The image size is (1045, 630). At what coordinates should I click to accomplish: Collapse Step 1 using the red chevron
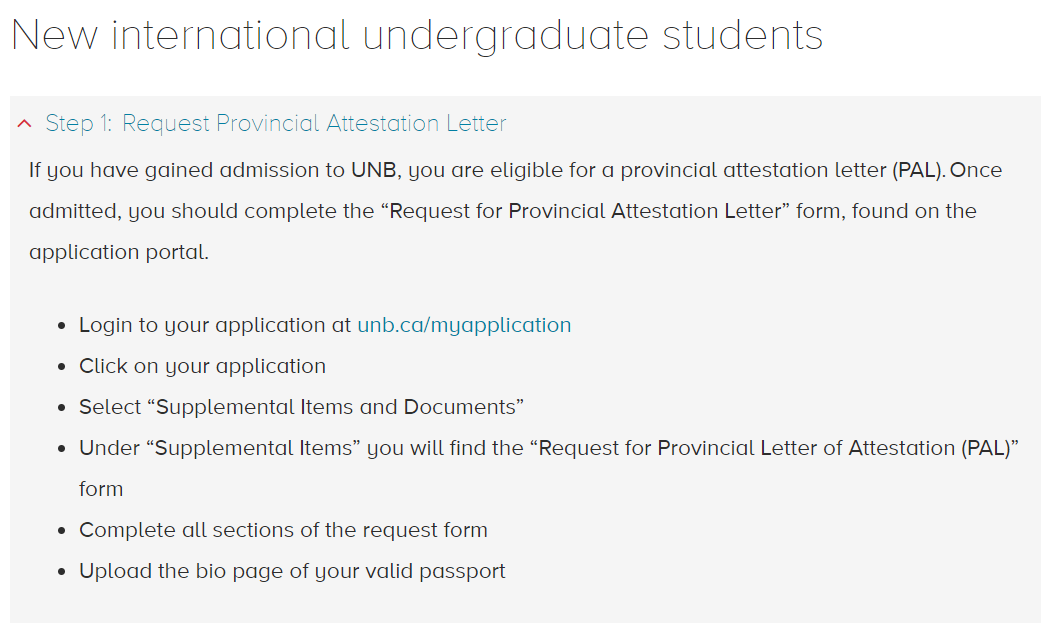coord(25,123)
